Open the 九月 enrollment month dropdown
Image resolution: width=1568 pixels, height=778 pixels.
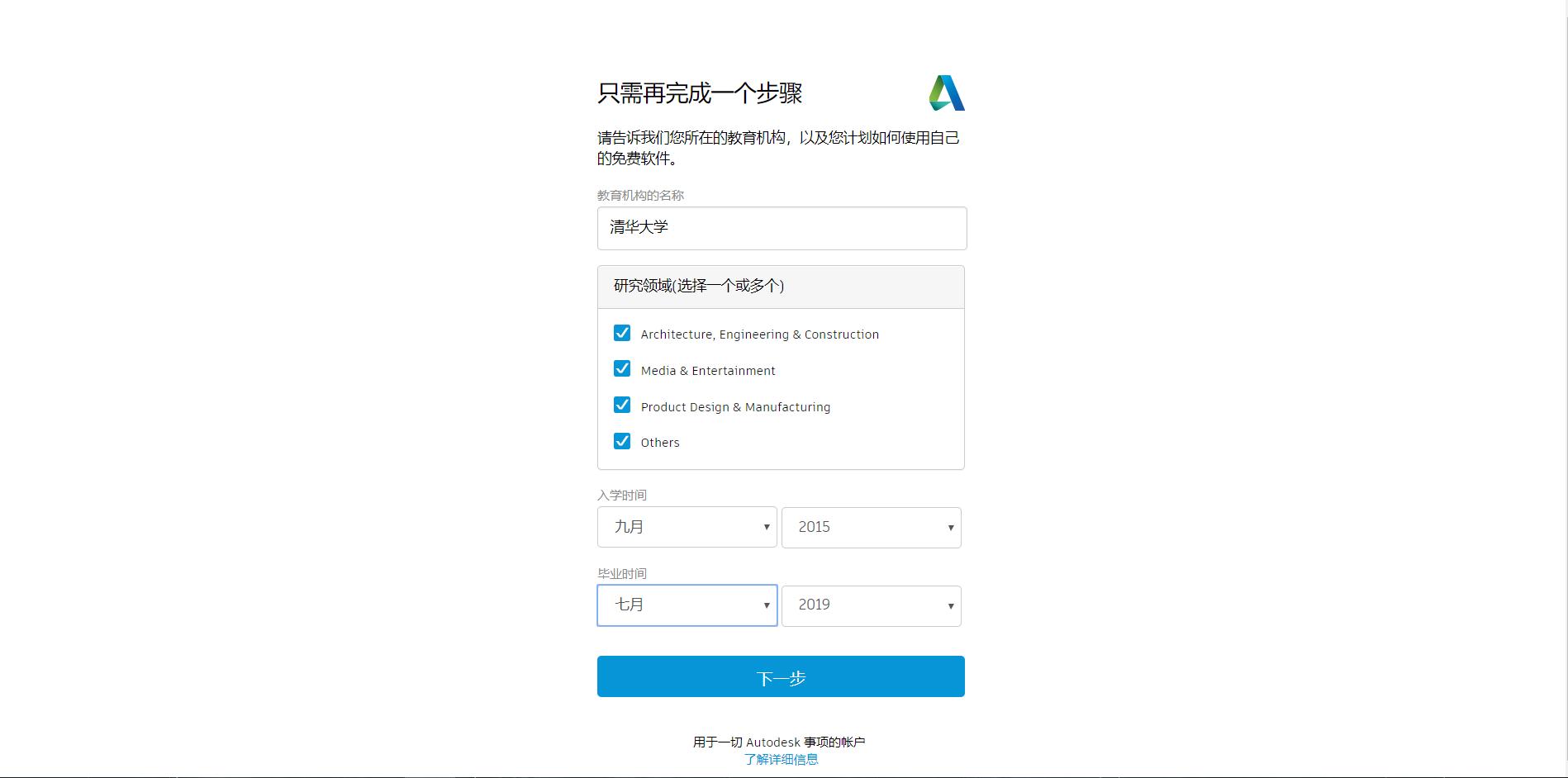(686, 527)
